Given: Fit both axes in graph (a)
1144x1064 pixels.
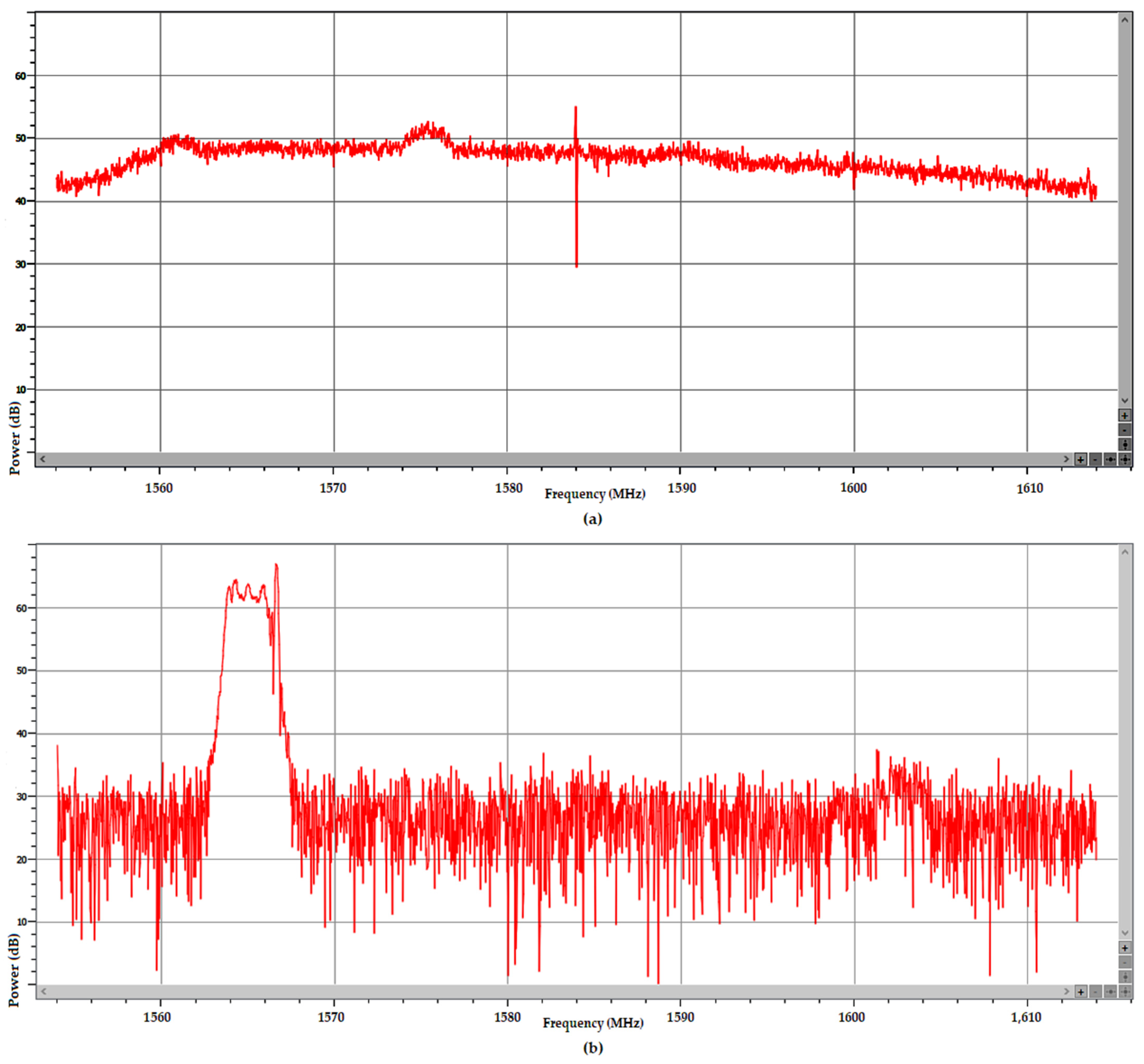Looking at the screenshot, I should point(1125,459).
